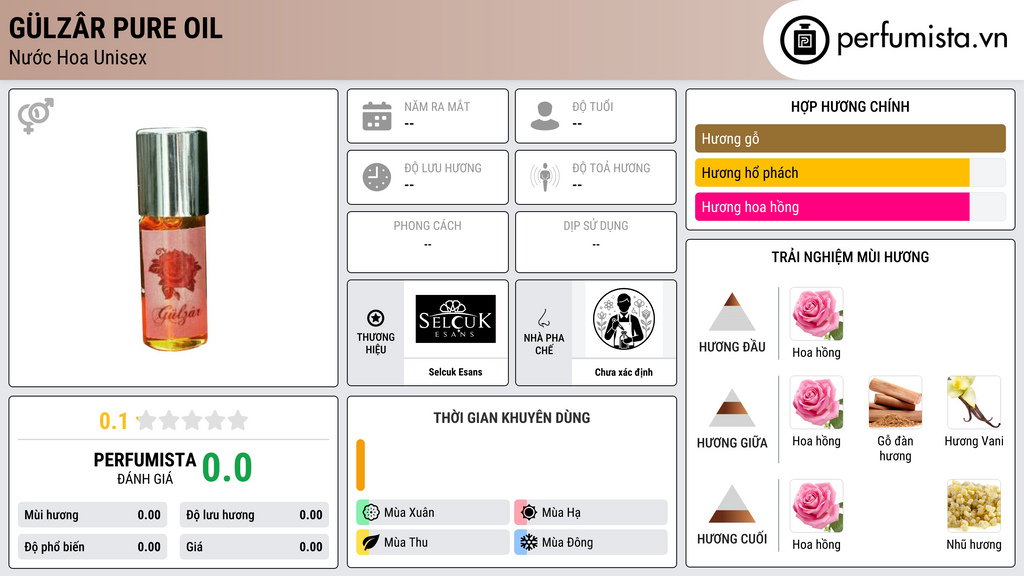Viewport: 1024px width, 576px height.
Task: Click the Mùa Thu season pill
Action: 433,542
